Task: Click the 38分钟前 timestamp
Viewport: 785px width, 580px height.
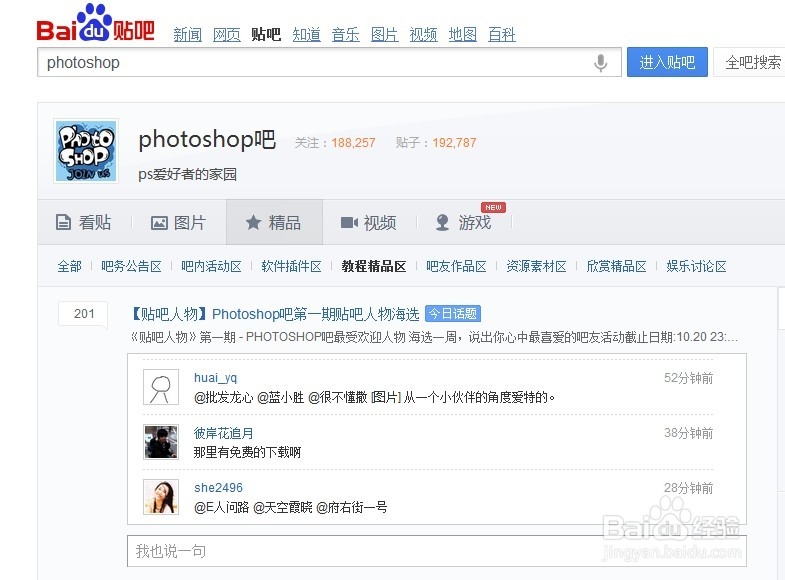Action: (688, 433)
